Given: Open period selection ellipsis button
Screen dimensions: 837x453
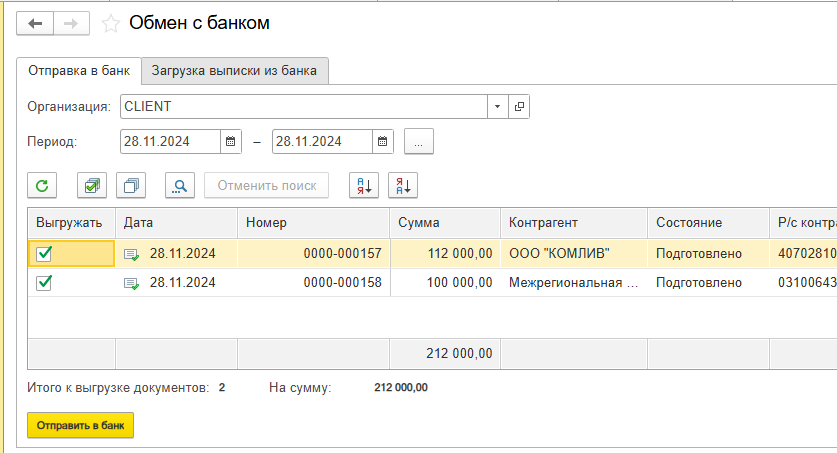Looking at the screenshot, I should [x=418, y=142].
